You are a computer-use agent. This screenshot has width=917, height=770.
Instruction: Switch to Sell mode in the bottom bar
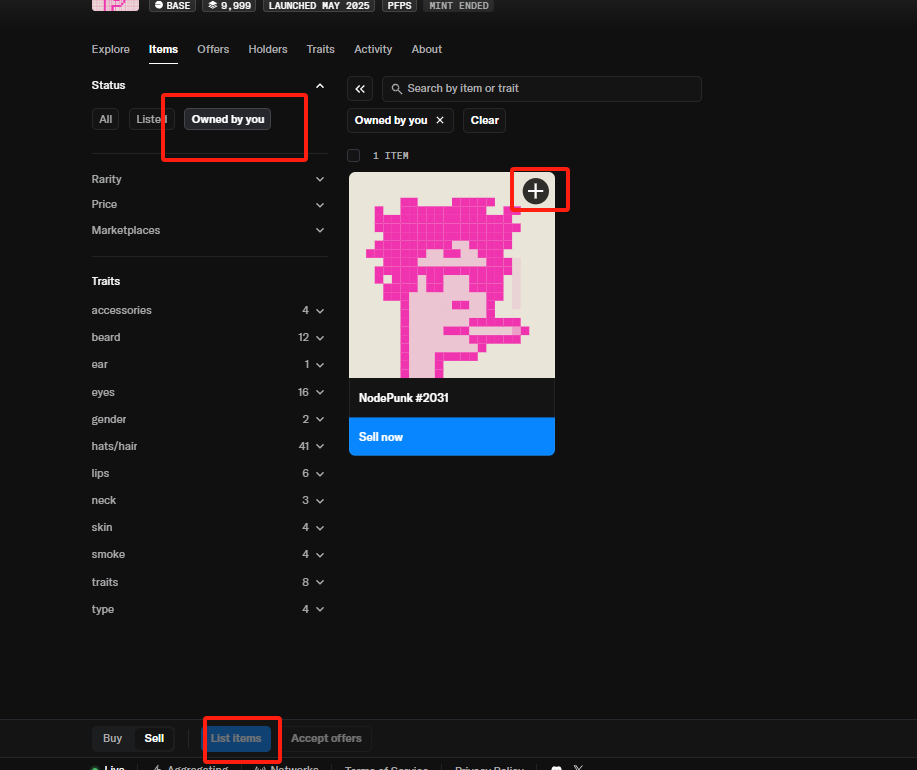[154, 738]
